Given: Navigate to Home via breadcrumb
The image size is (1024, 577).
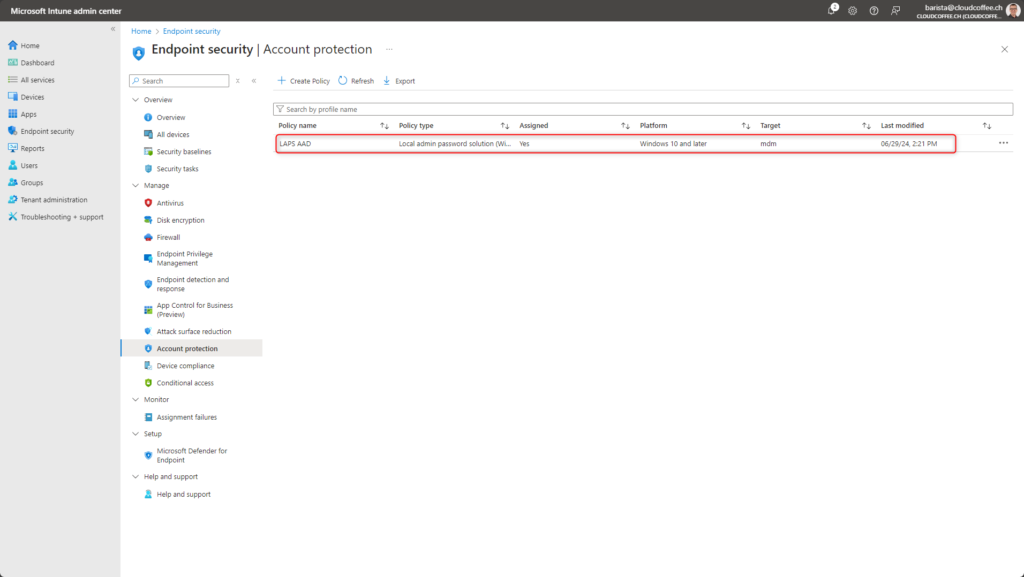Looking at the screenshot, I should 141,31.
